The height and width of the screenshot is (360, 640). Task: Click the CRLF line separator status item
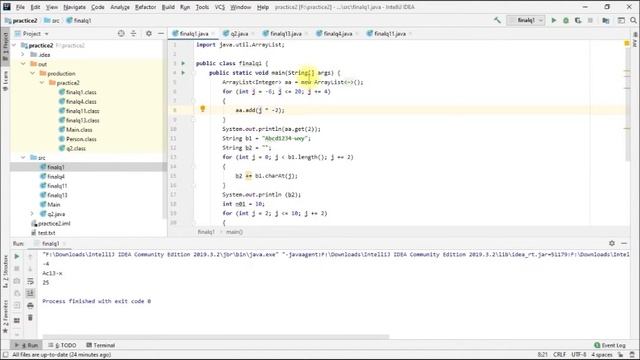point(559,355)
